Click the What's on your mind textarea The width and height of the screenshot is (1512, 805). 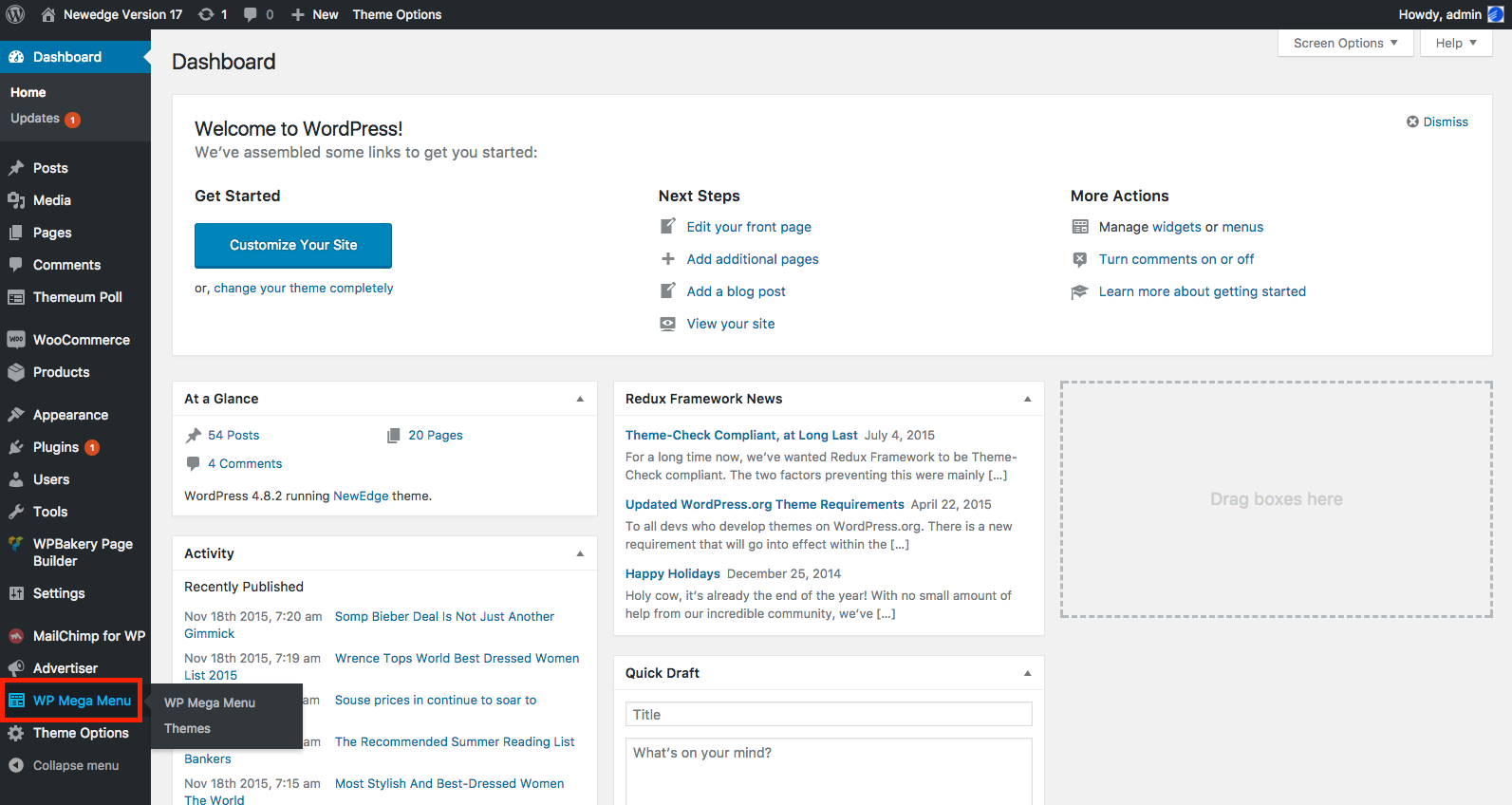click(x=829, y=772)
